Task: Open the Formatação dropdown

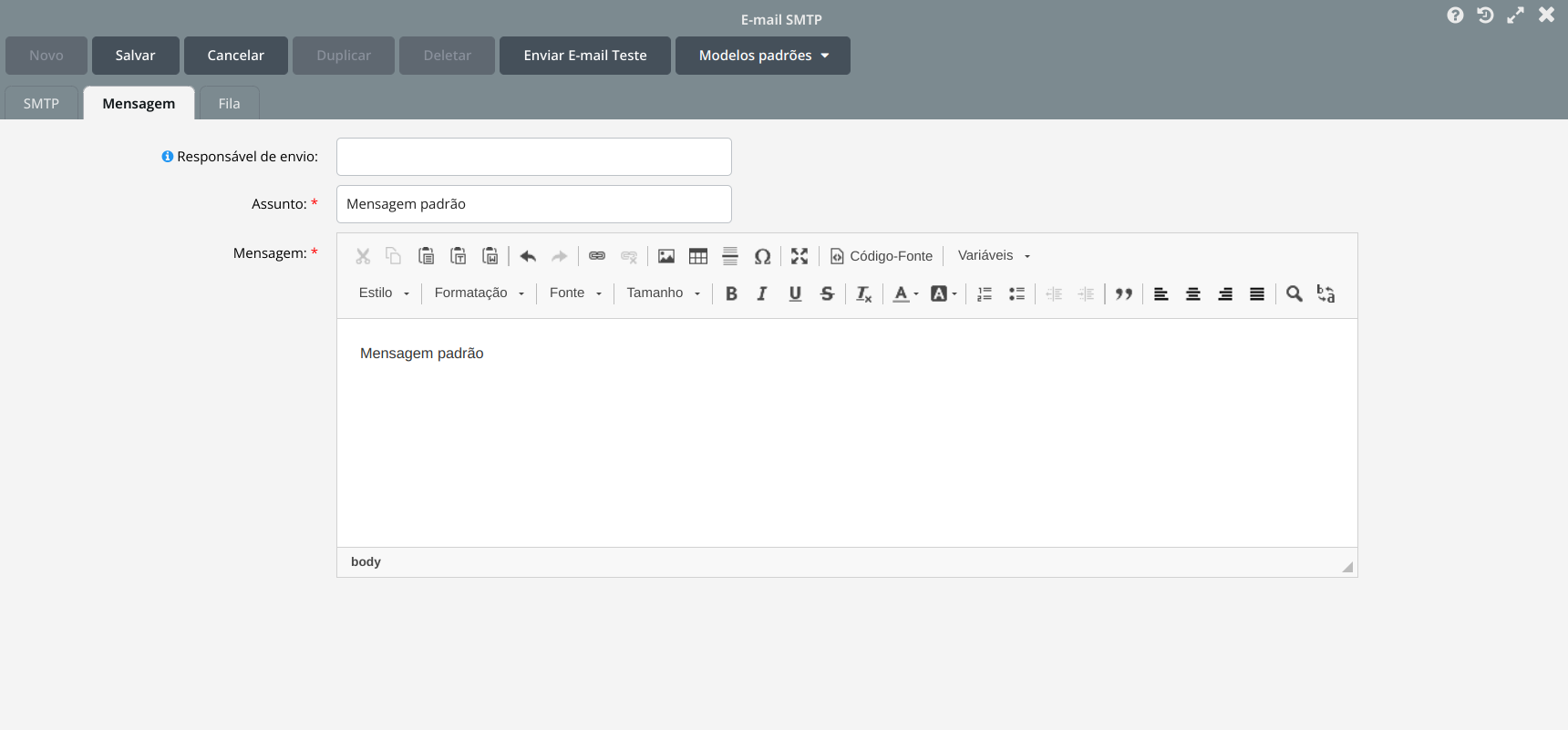Action: [x=480, y=293]
